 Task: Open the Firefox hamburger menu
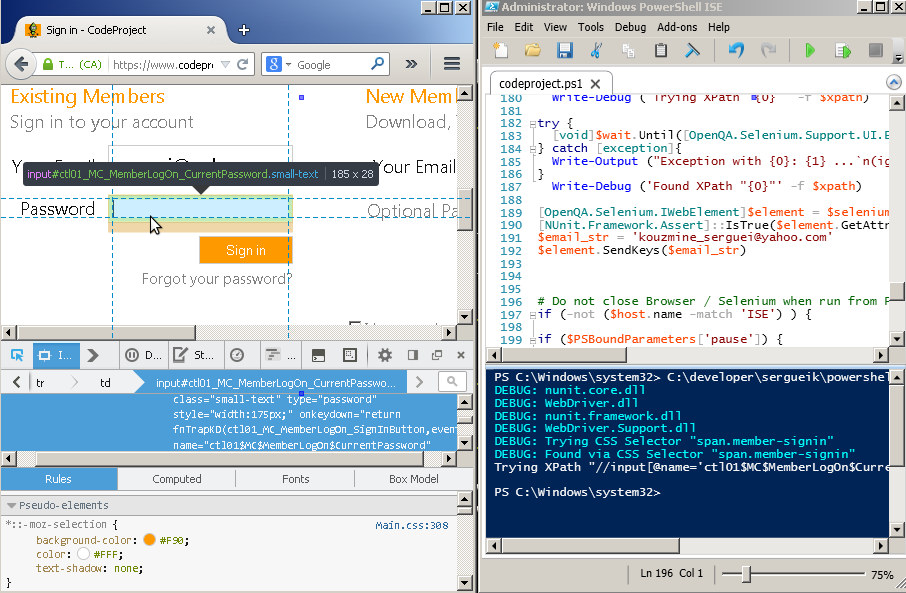(x=452, y=64)
